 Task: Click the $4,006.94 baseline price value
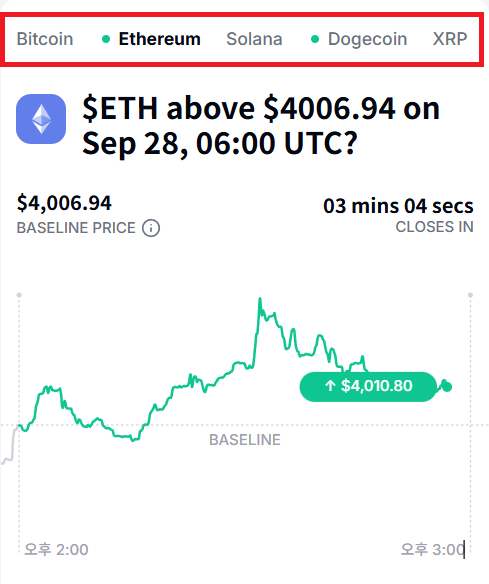click(x=64, y=203)
